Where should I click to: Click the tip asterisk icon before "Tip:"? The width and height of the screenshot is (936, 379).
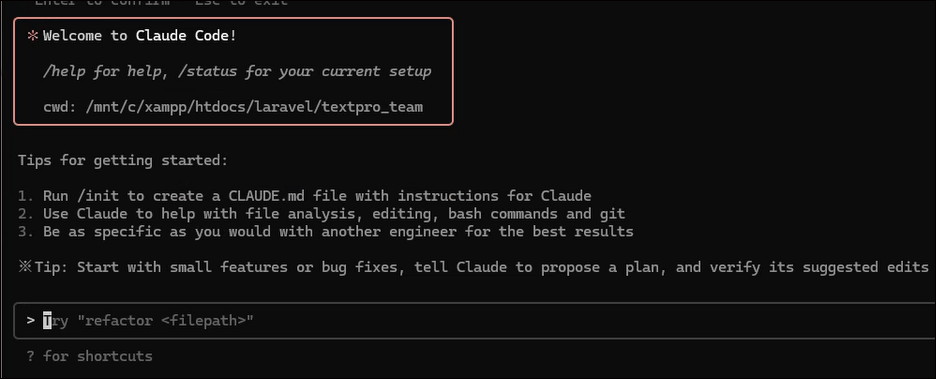(24, 267)
